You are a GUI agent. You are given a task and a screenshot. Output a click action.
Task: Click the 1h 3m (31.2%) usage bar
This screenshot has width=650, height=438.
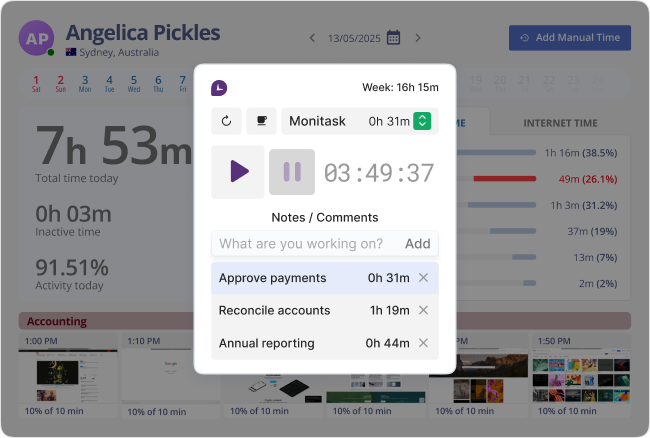tap(502, 205)
